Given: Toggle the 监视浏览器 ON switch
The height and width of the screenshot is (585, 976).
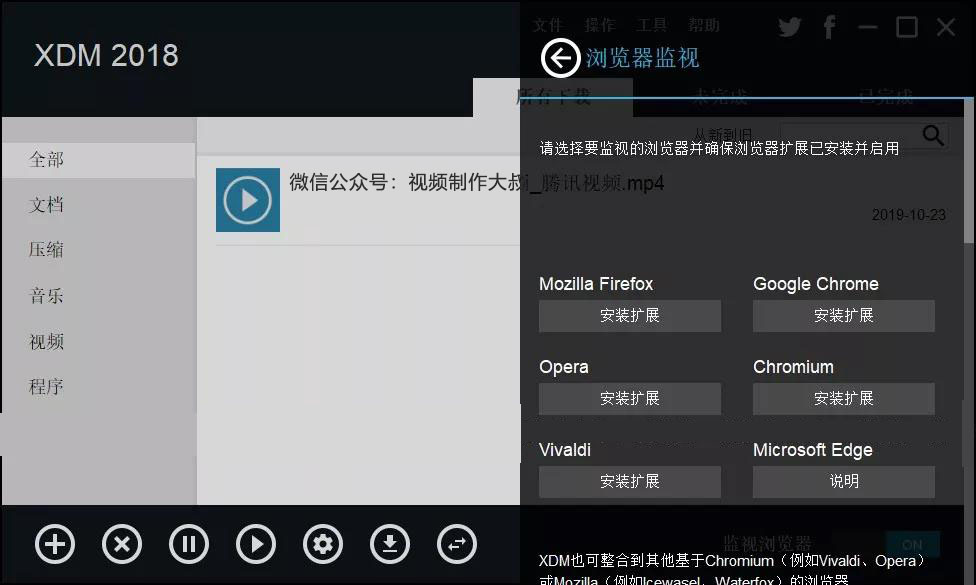Looking at the screenshot, I should point(913,545).
